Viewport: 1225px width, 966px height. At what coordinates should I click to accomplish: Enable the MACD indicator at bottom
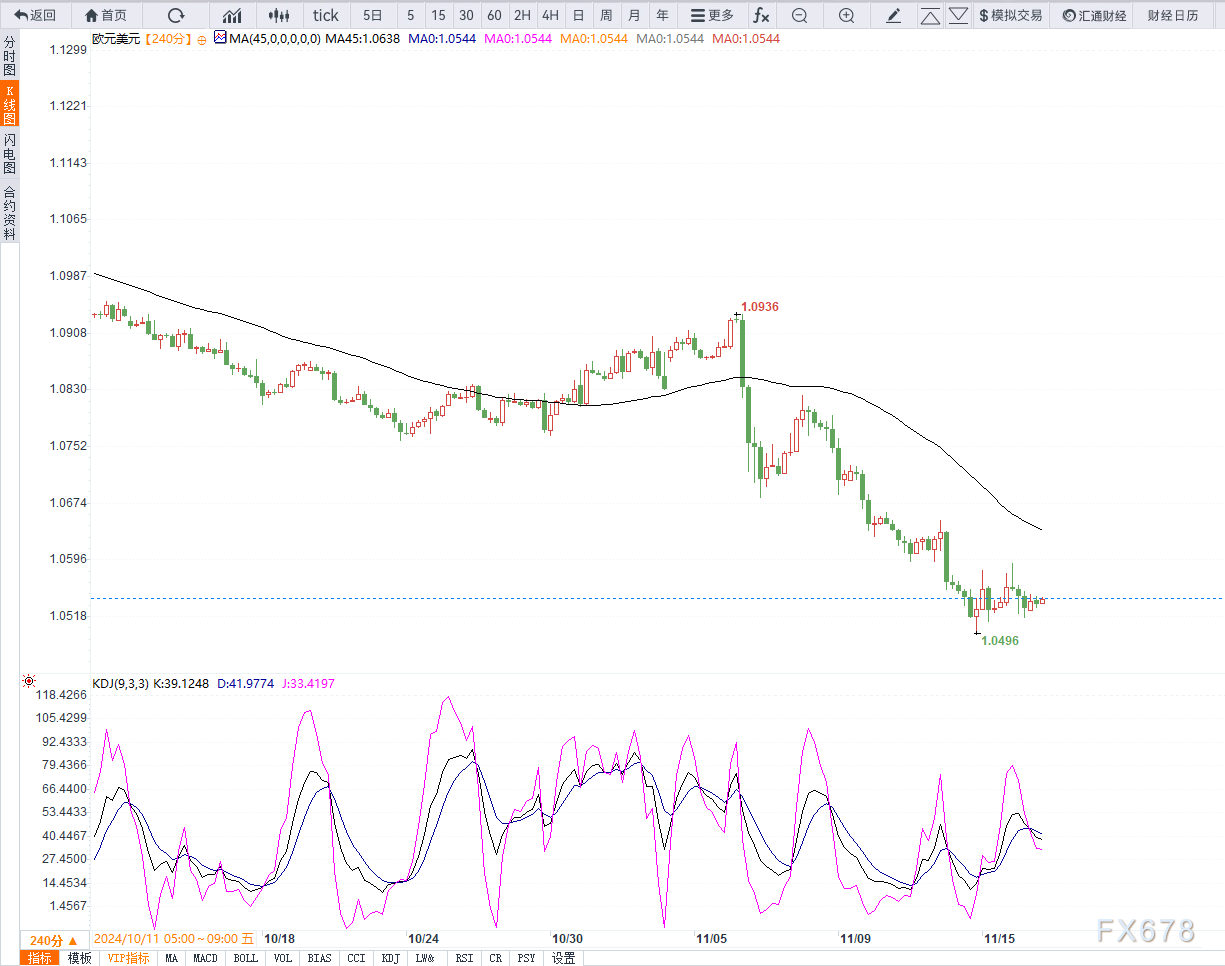click(205, 958)
